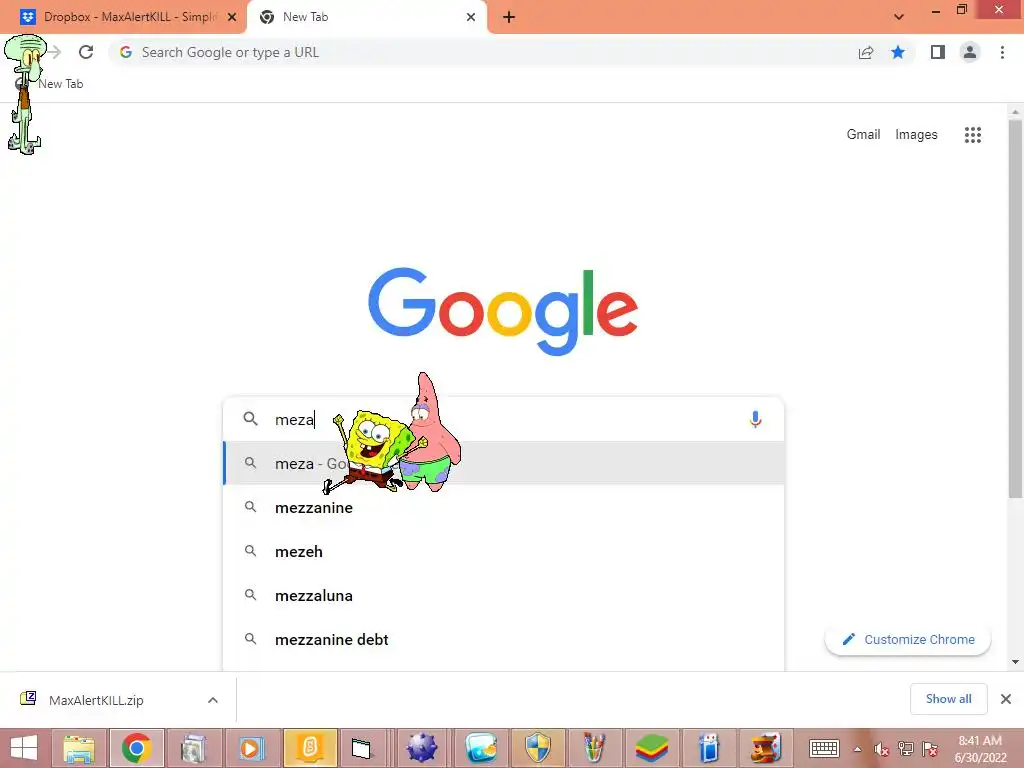Open Chrome's three-dot menu
The height and width of the screenshot is (768, 1024).
click(x=1002, y=52)
